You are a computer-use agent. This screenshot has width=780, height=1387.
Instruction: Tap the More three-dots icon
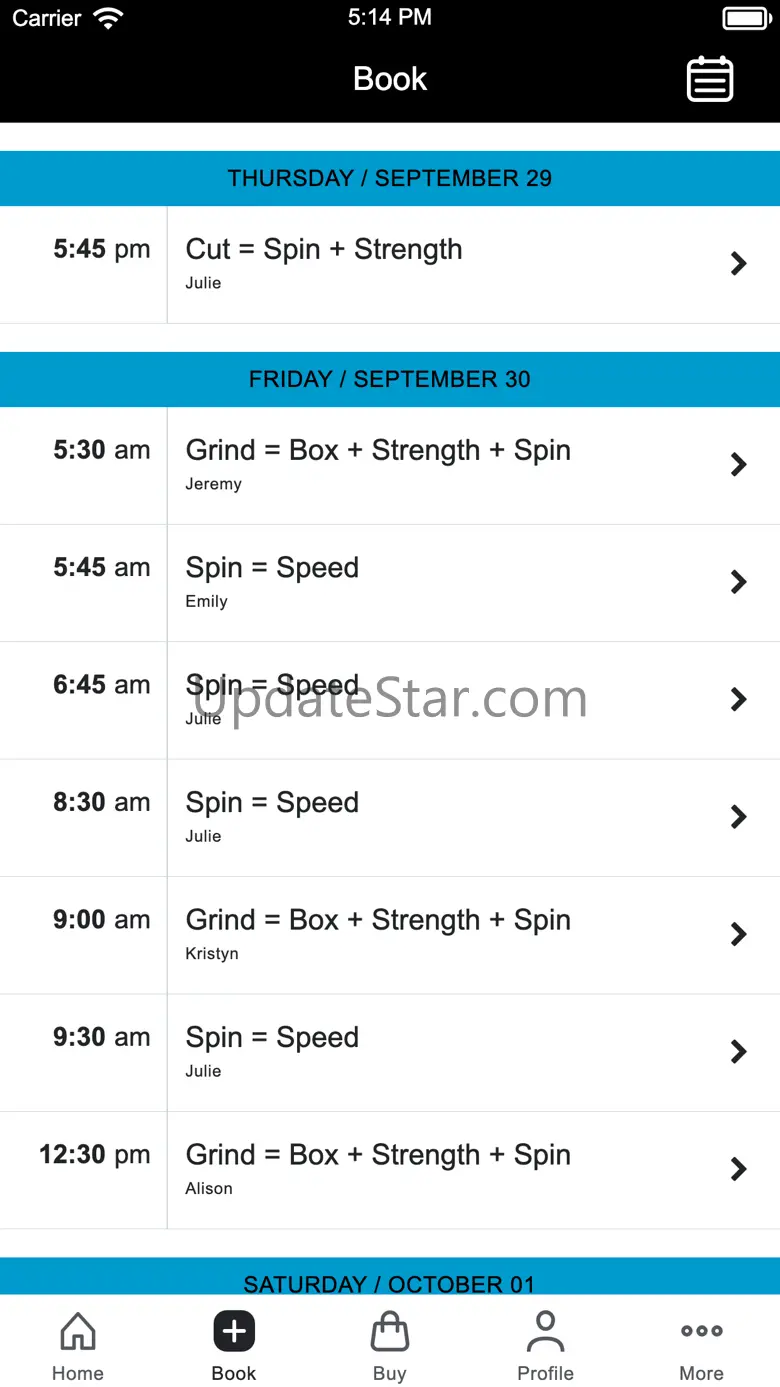[701, 1331]
